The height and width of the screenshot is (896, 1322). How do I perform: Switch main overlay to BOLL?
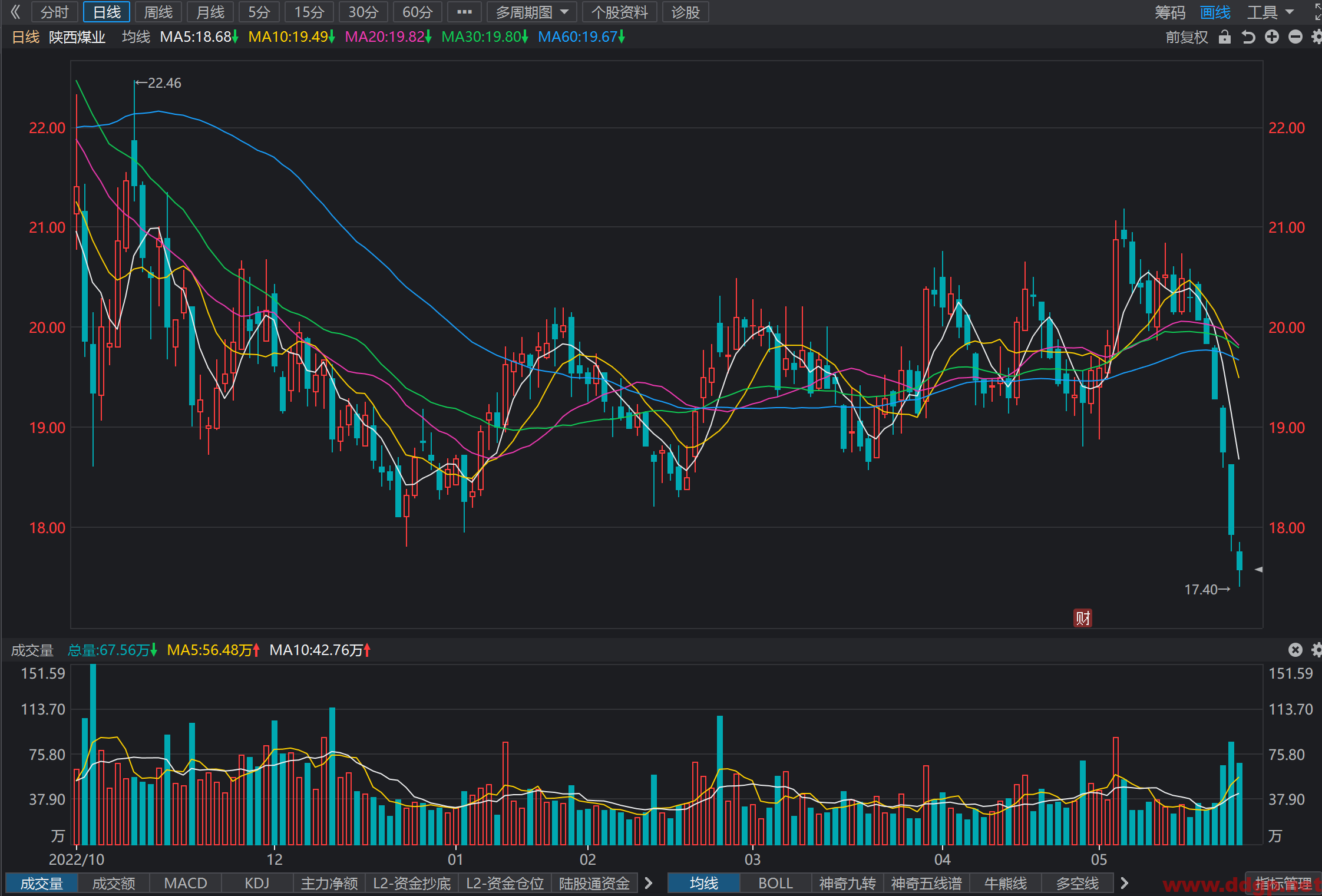click(x=776, y=884)
